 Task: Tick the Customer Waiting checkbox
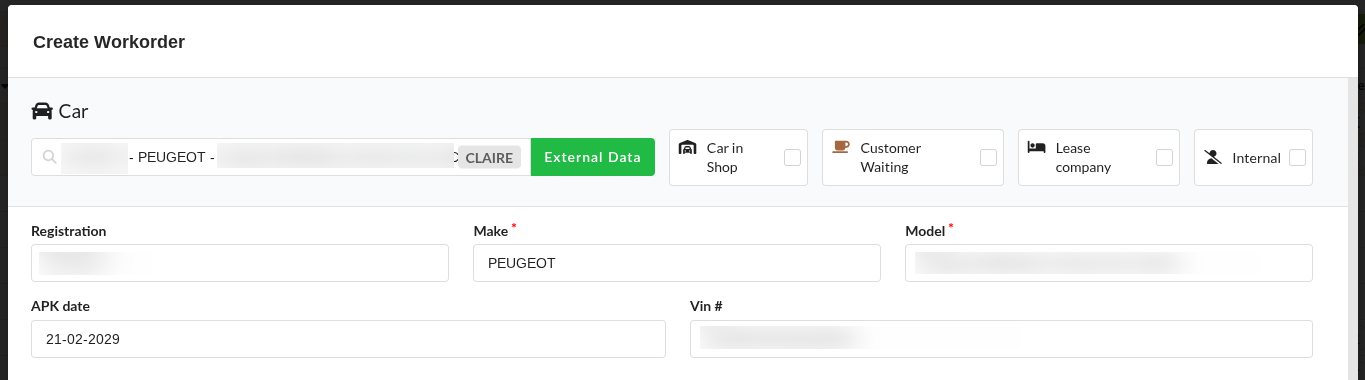click(x=988, y=157)
